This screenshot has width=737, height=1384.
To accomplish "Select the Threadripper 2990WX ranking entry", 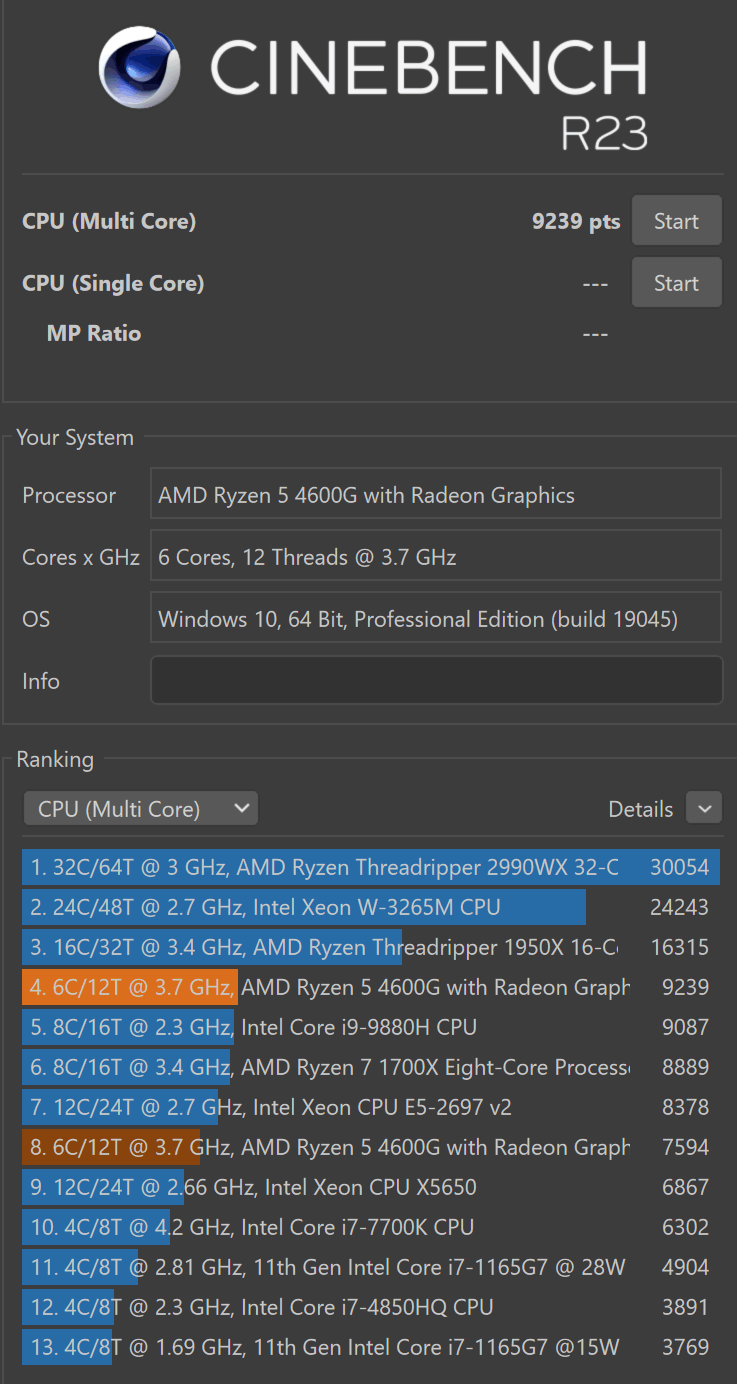I will click(370, 867).
